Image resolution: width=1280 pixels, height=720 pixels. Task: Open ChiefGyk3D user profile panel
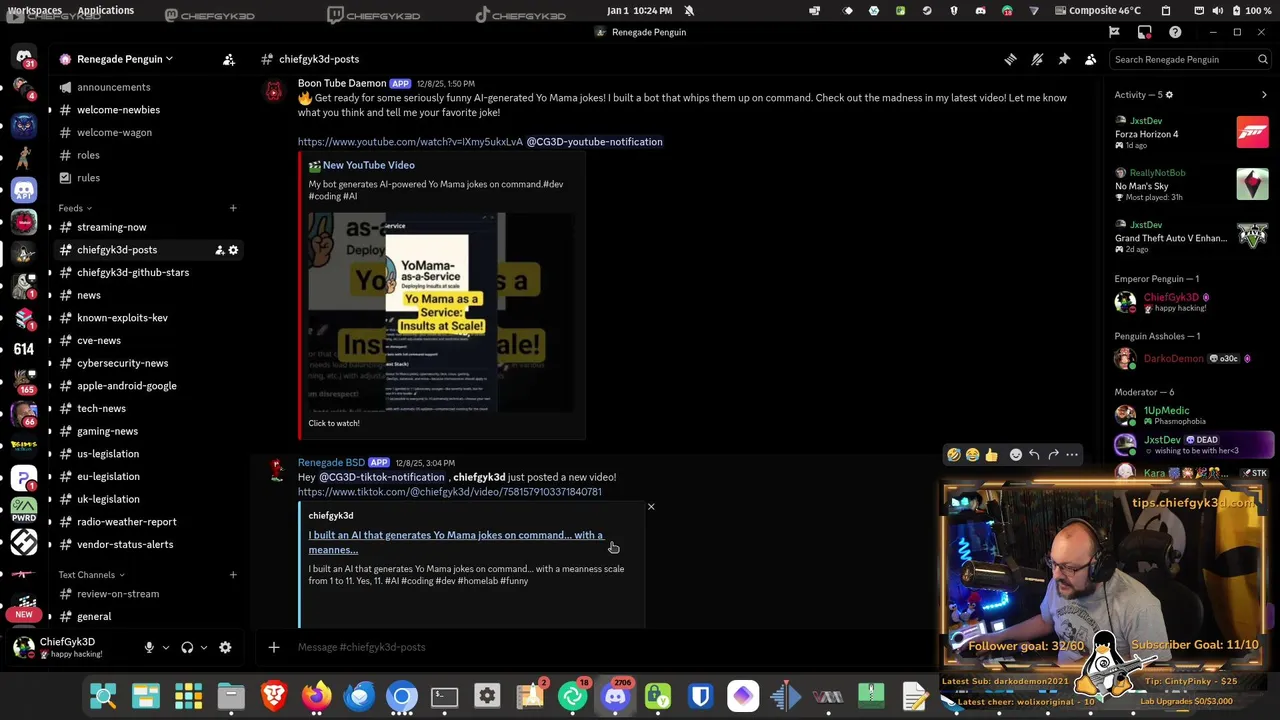click(x=70, y=647)
